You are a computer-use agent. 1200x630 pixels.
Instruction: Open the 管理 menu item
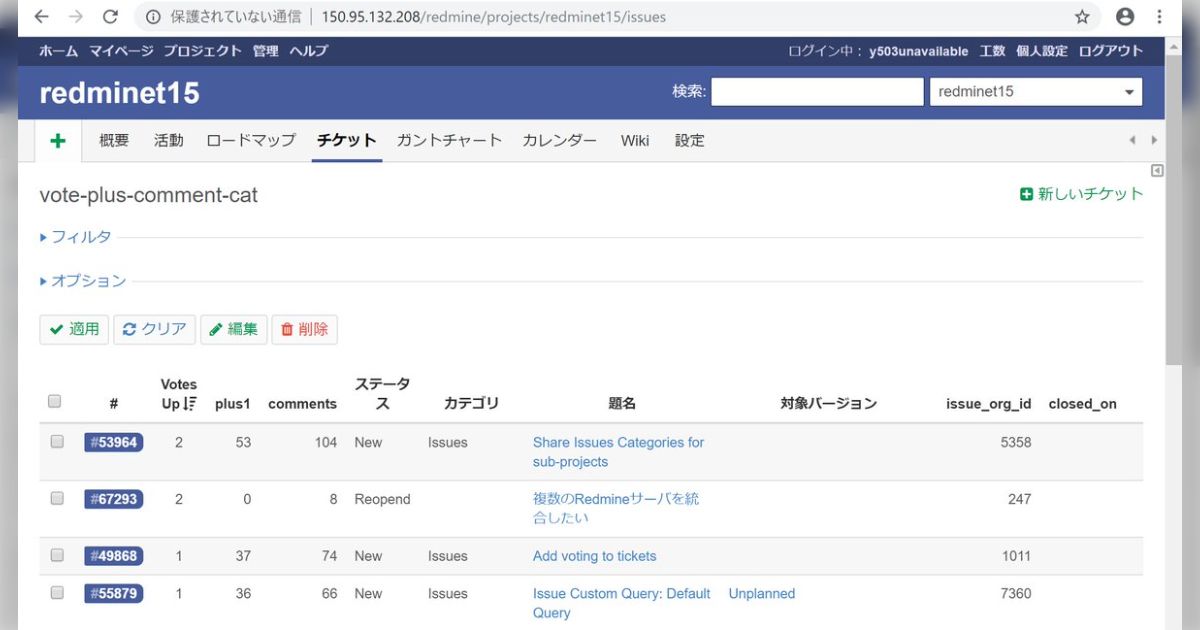click(265, 51)
